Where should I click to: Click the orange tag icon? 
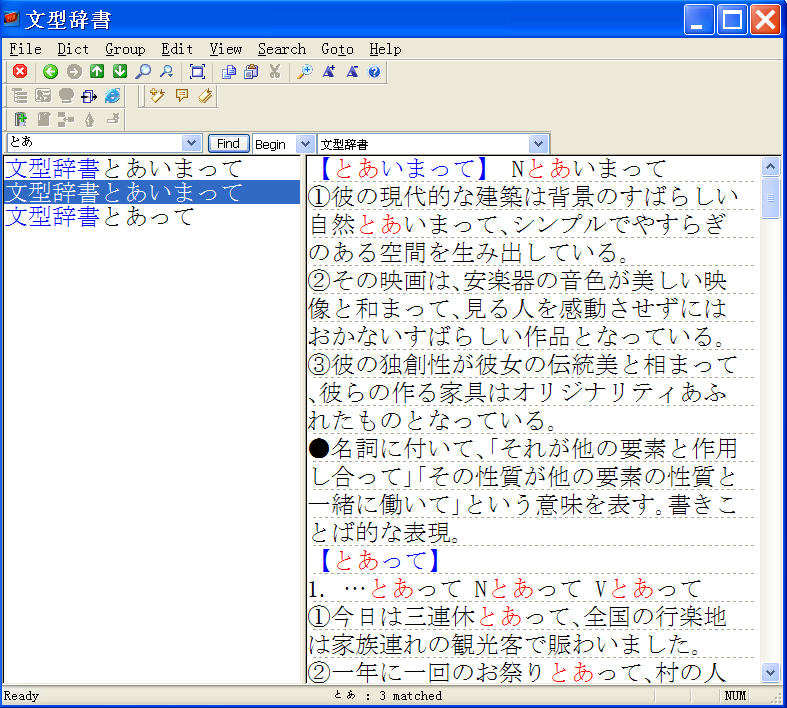click(205, 95)
